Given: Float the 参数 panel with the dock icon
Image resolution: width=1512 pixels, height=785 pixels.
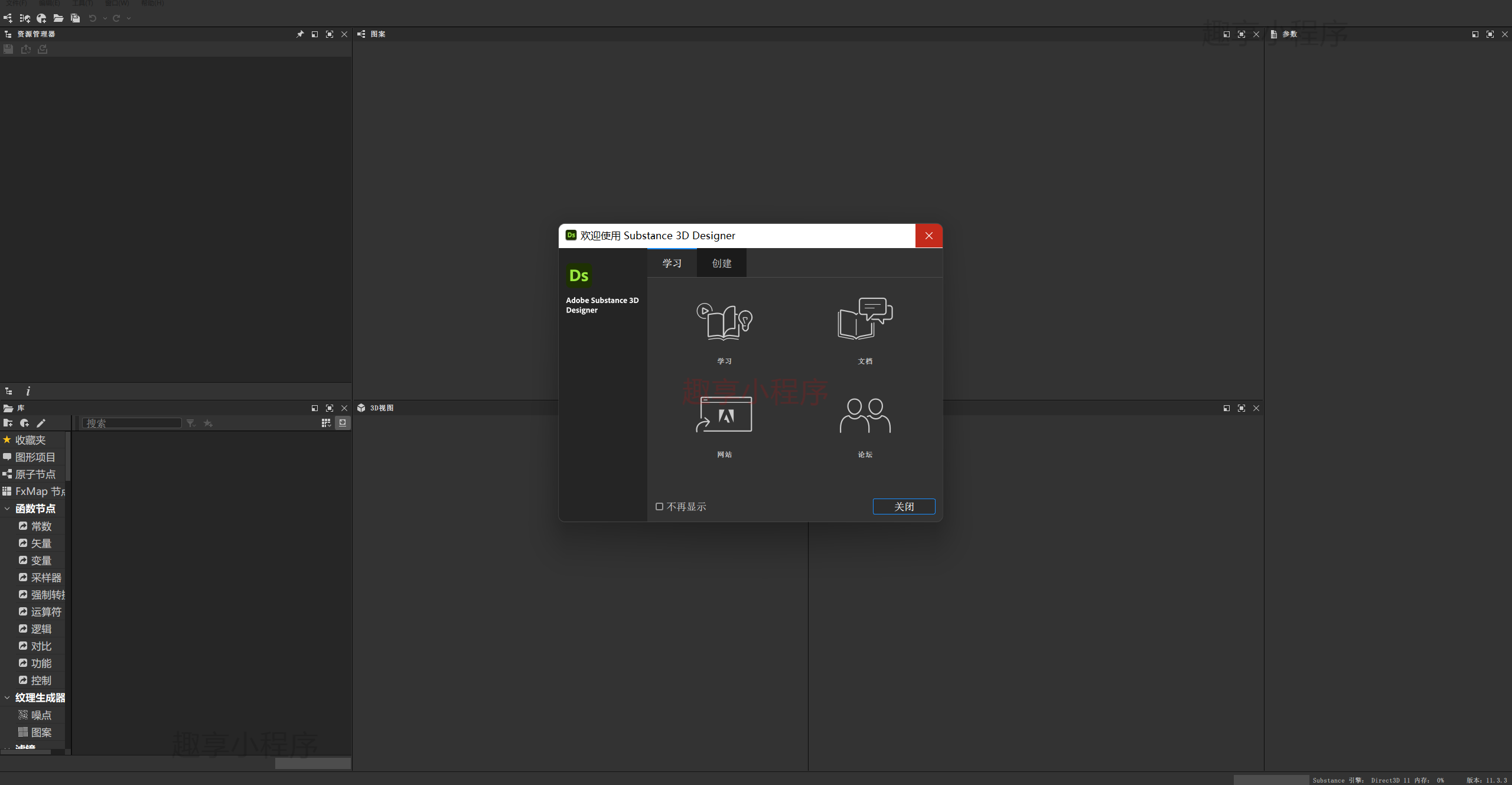Looking at the screenshot, I should [x=1475, y=34].
